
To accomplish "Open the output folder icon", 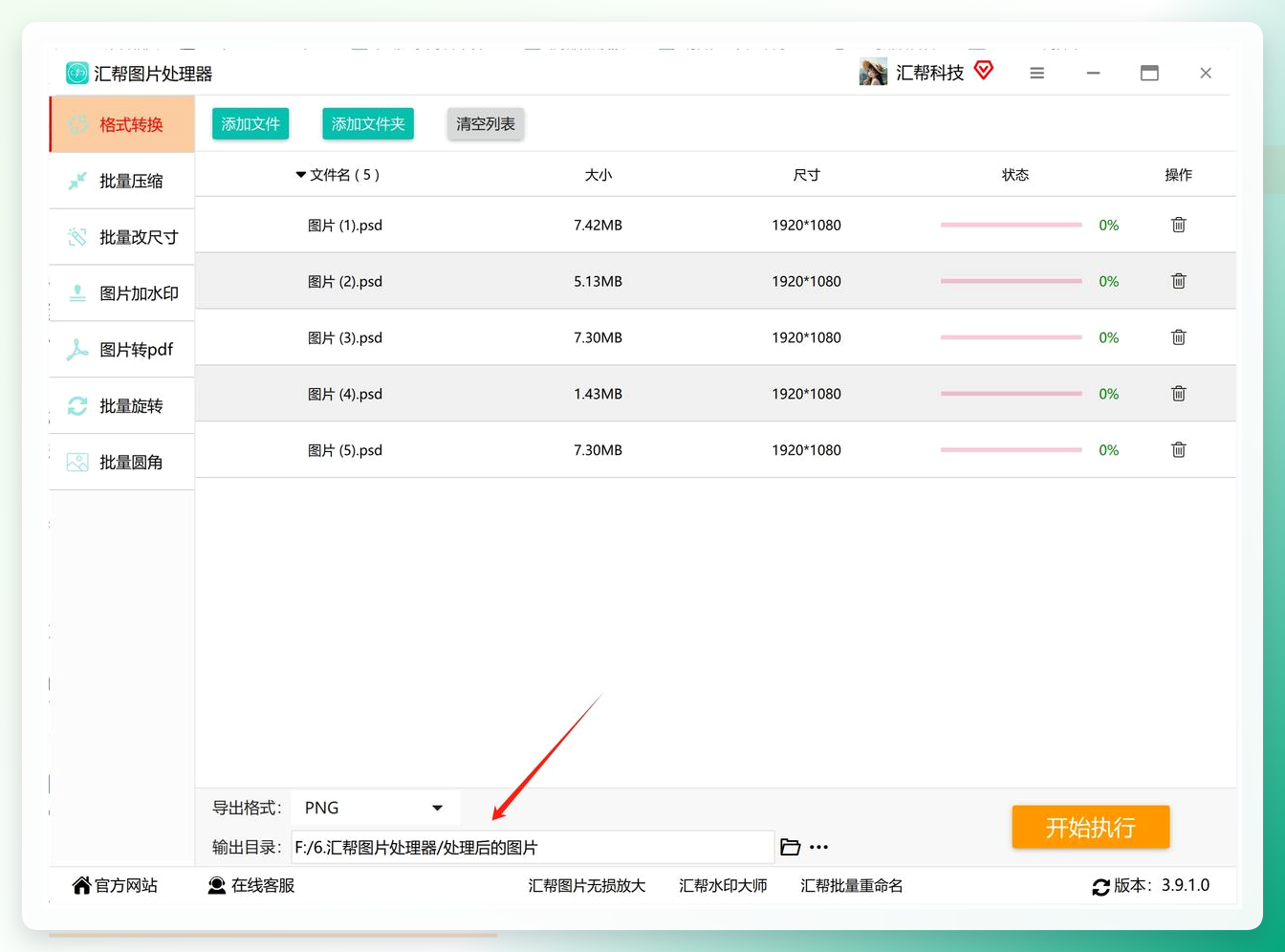I will 790,847.
